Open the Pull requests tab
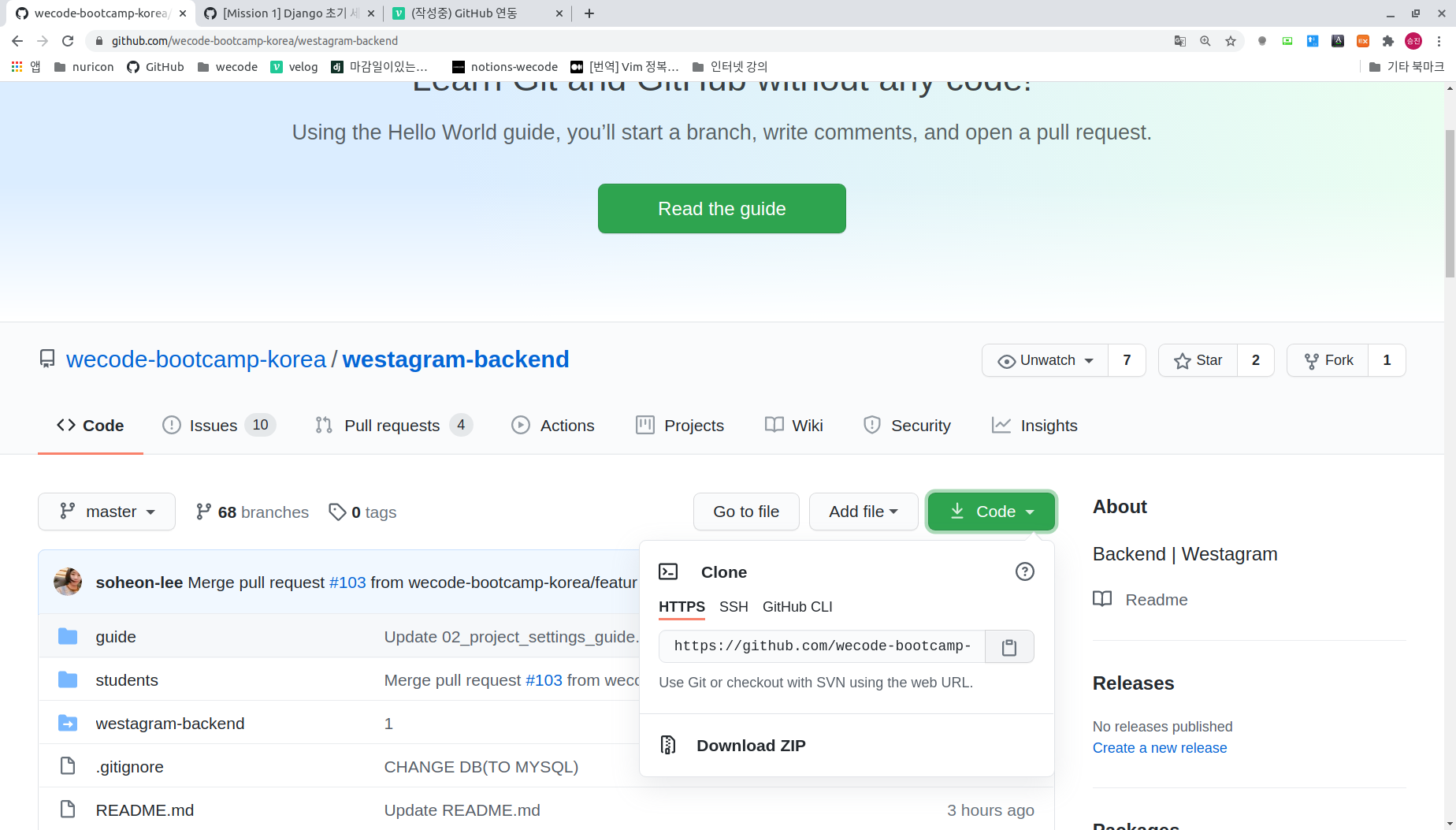1456x830 pixels. tap(393, 426)
